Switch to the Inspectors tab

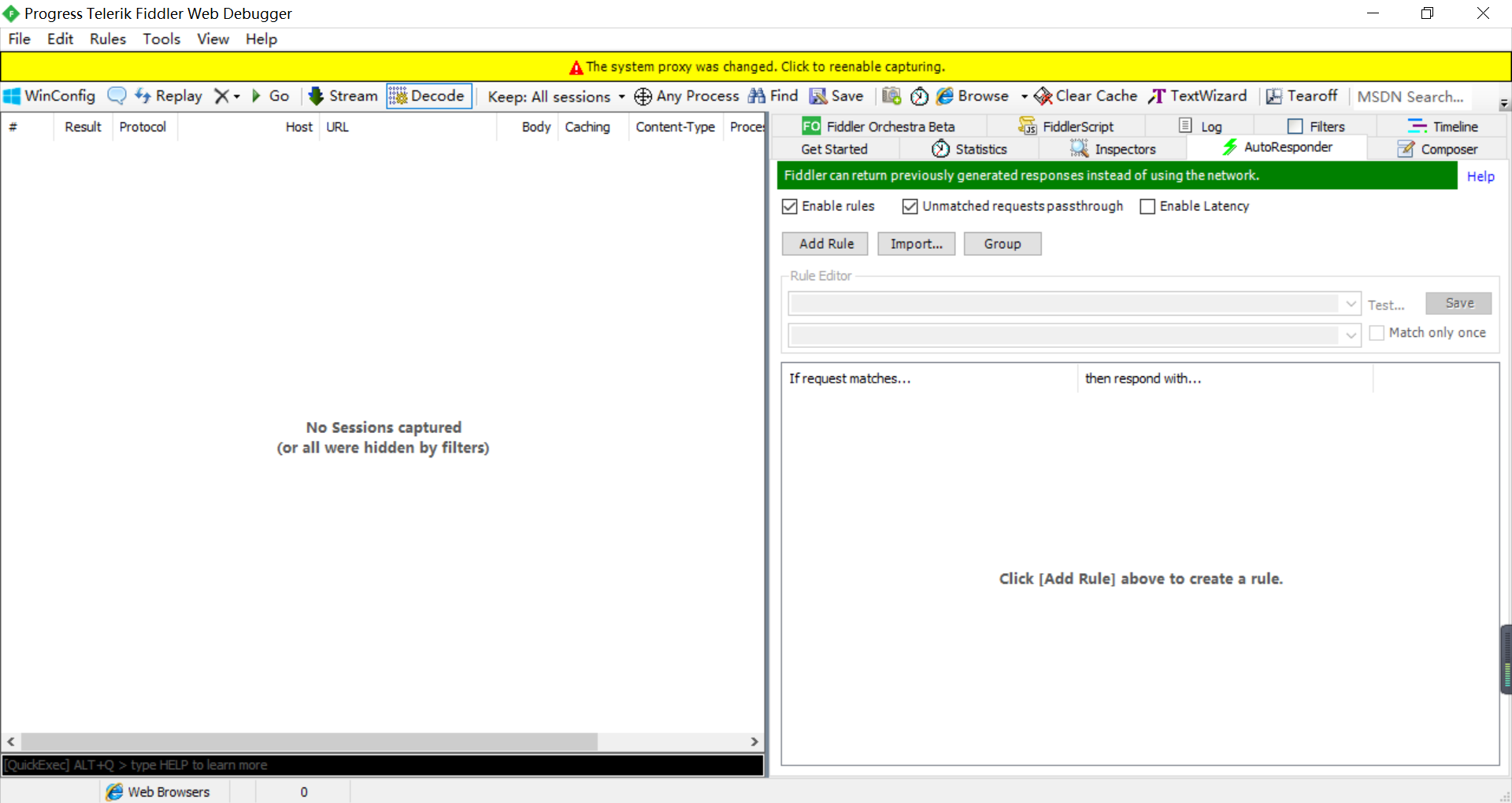tap(1113, 149)
